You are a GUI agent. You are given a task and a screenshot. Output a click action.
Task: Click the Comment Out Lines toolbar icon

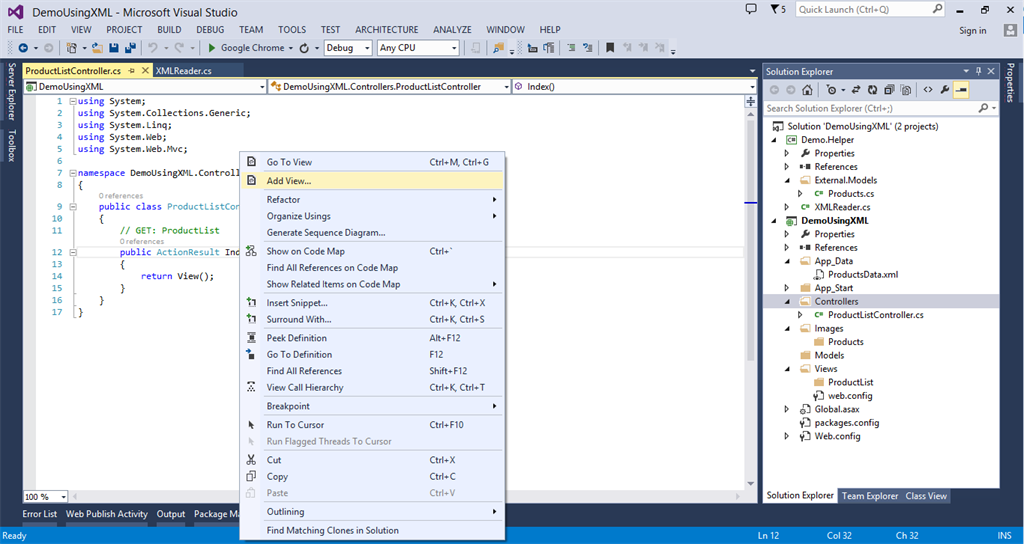click(571, 48)
